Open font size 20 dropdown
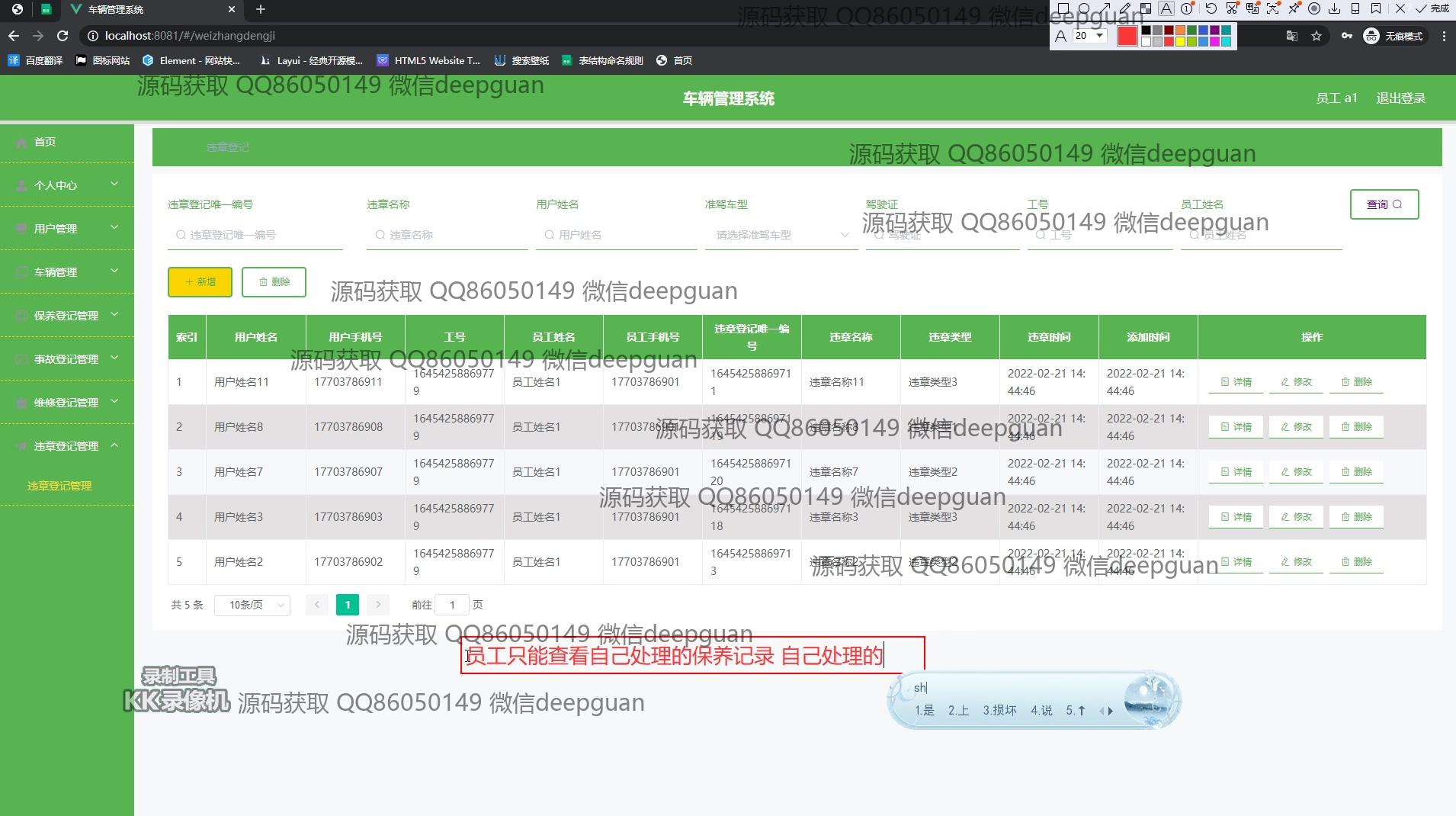 [1099, 36]
